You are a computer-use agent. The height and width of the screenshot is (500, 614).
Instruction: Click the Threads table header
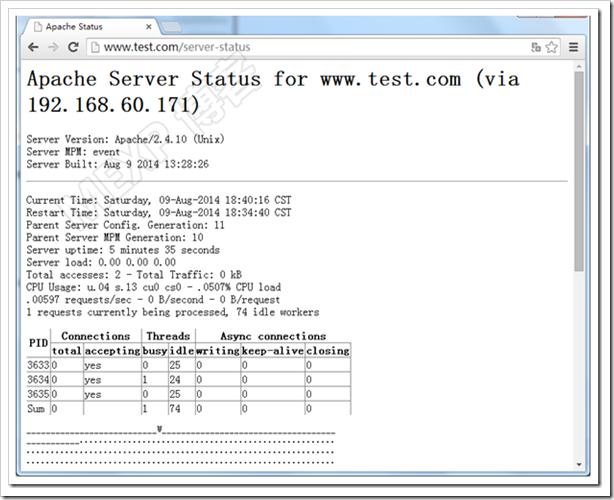(168, 336)
